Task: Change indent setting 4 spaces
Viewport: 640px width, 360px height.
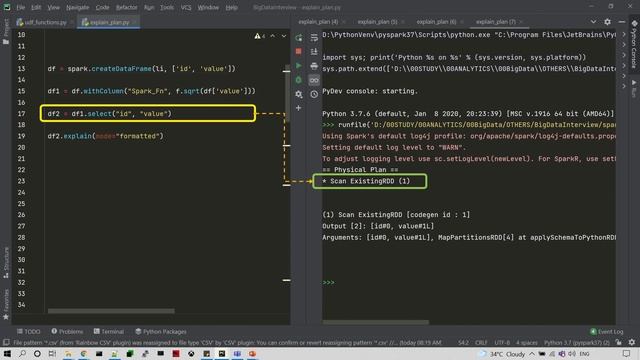Action: click(x=527, y=342)
